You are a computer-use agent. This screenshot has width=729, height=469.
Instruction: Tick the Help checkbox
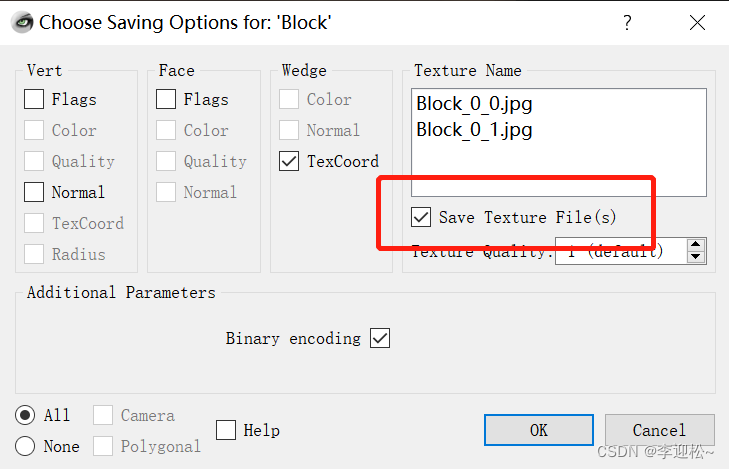(226, 430)
